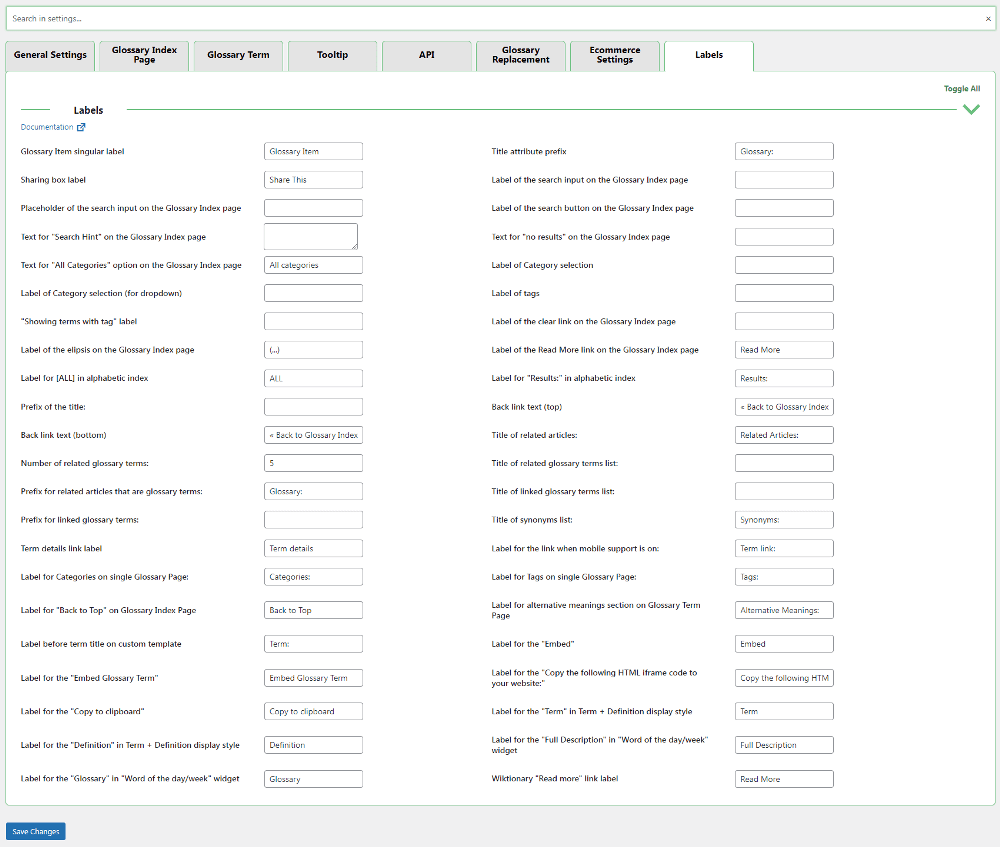The width and height of the screenshot is (1000, 847).
Task: Click the Title attribute prefix field
Action: pos(783,151)
